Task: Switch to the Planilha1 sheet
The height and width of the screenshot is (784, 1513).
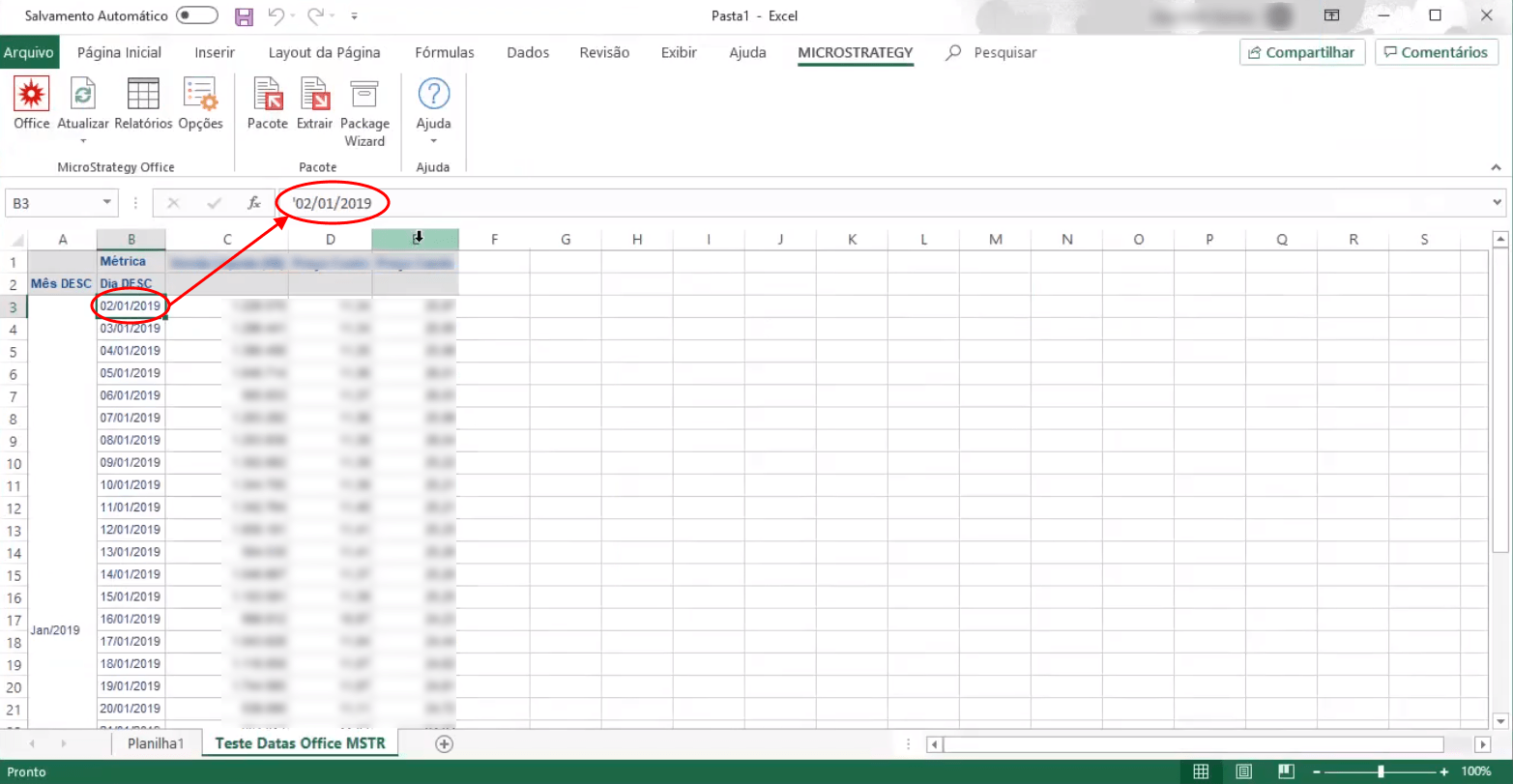Action: pos(156,743)
